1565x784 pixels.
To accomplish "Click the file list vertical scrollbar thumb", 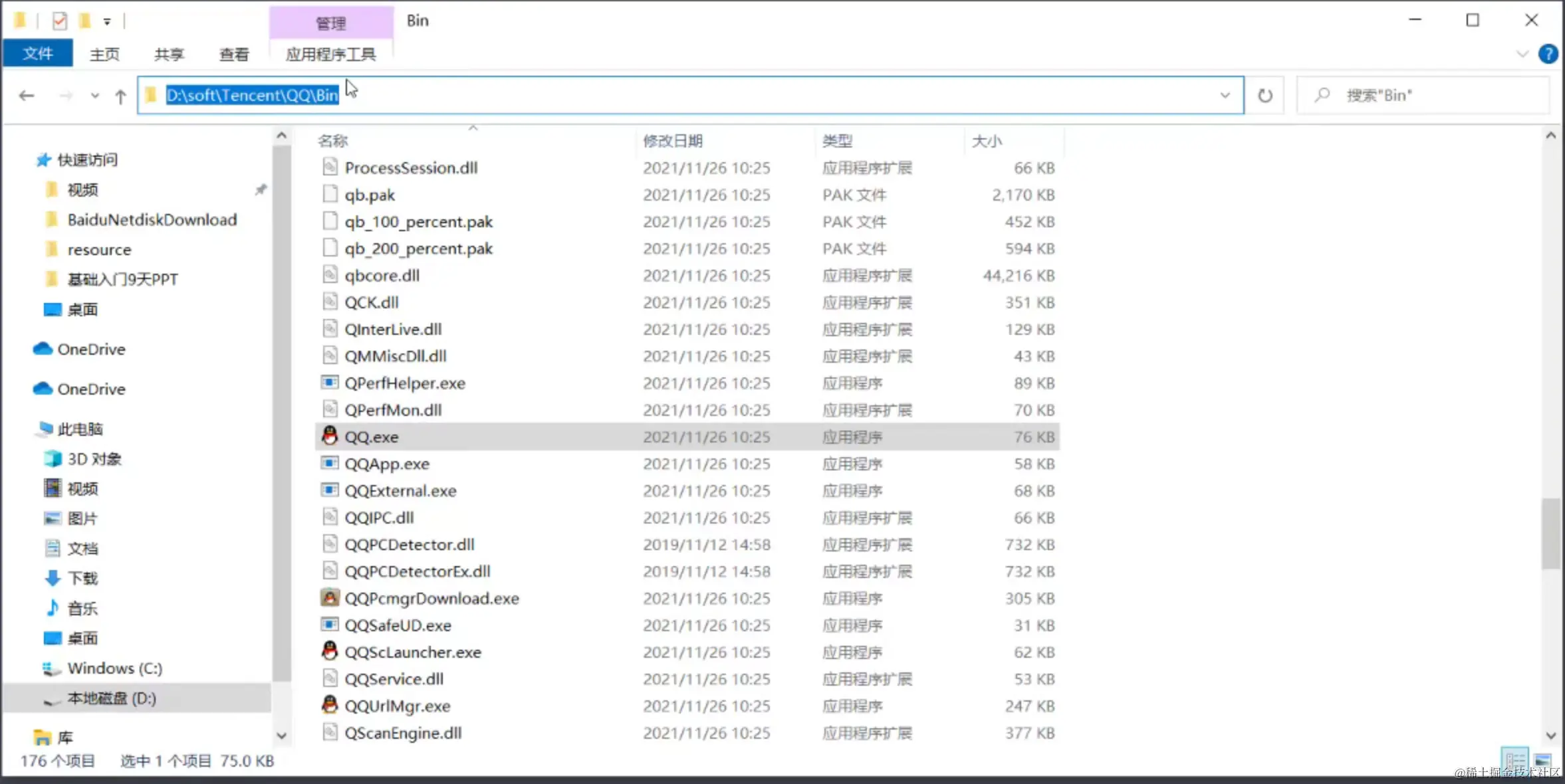I will pyautogui.click(x=1550, y=533).
